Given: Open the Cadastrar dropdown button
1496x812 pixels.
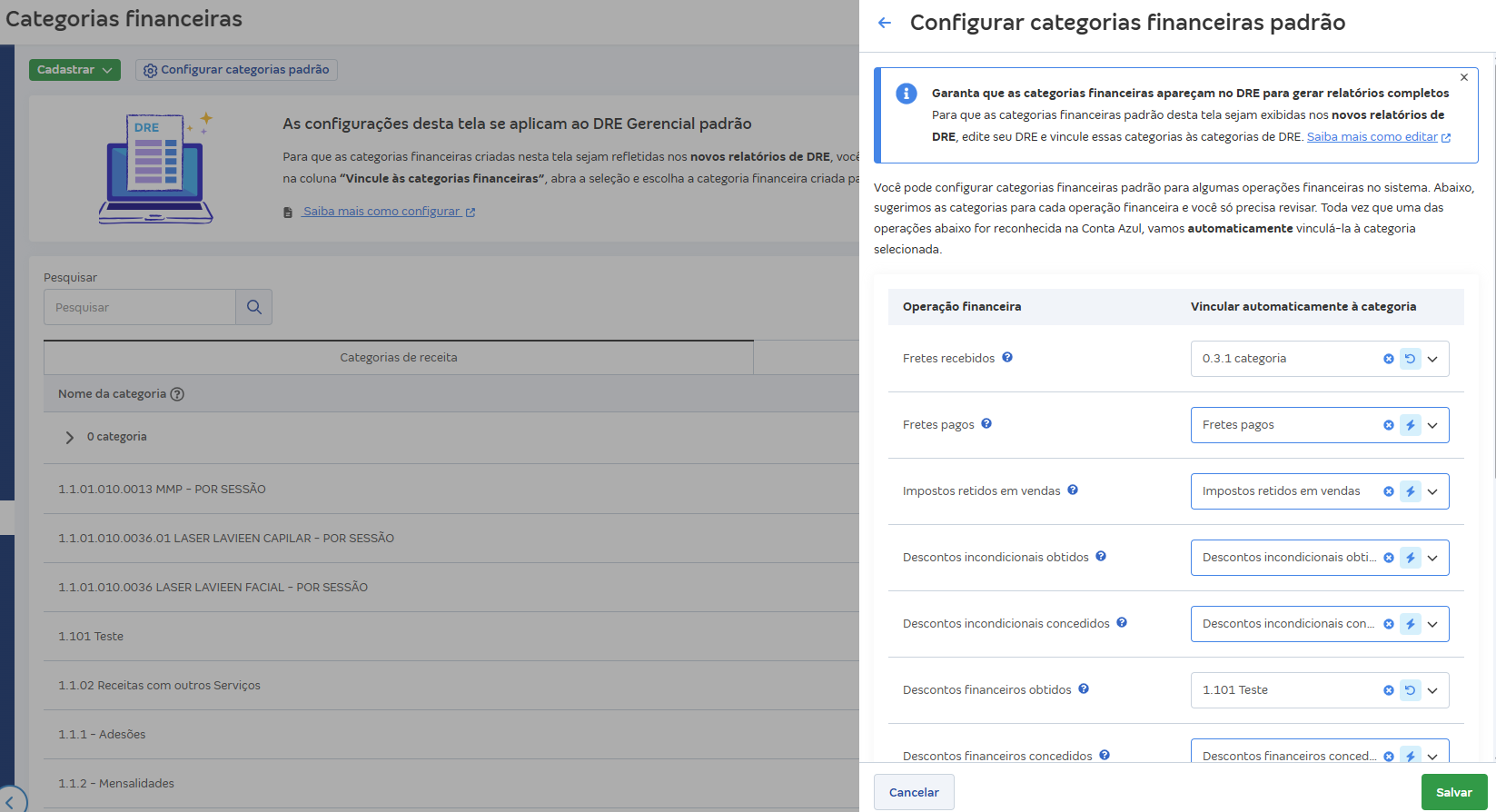Looking at the screenshot, I should tap(74, 70).
